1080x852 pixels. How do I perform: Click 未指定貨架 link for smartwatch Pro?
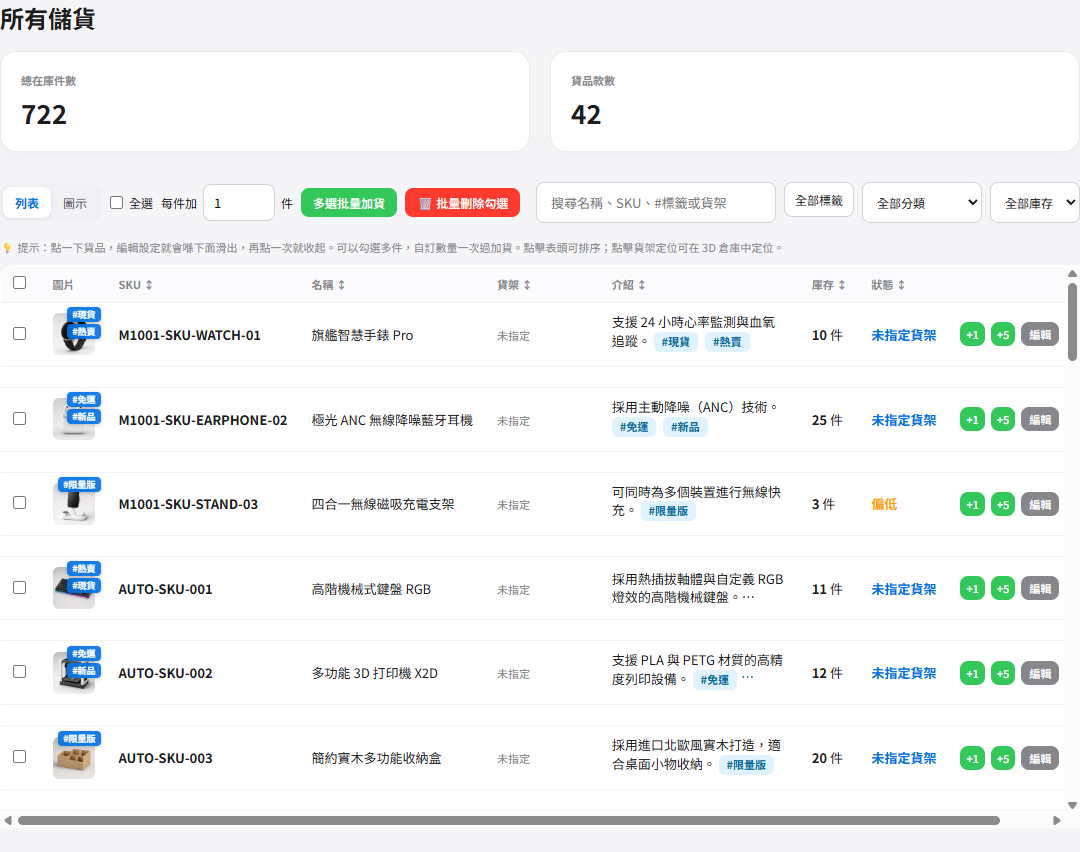click(x=904, y=335)
